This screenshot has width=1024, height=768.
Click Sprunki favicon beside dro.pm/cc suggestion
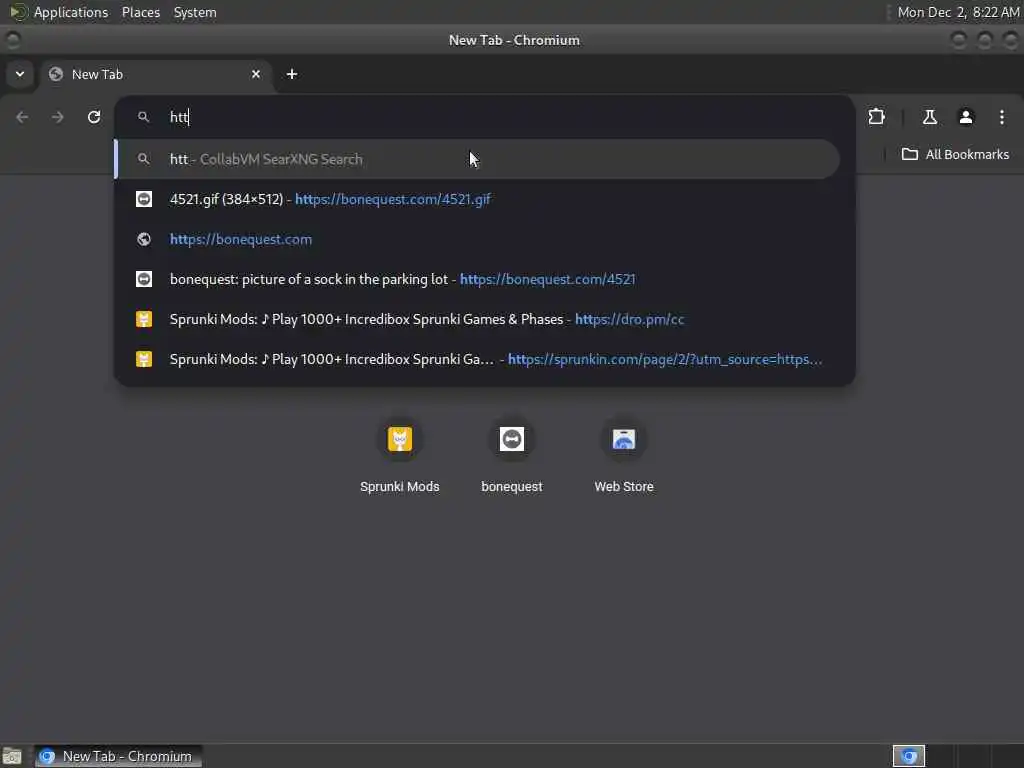pyautogui.click(x=144, y=319)
